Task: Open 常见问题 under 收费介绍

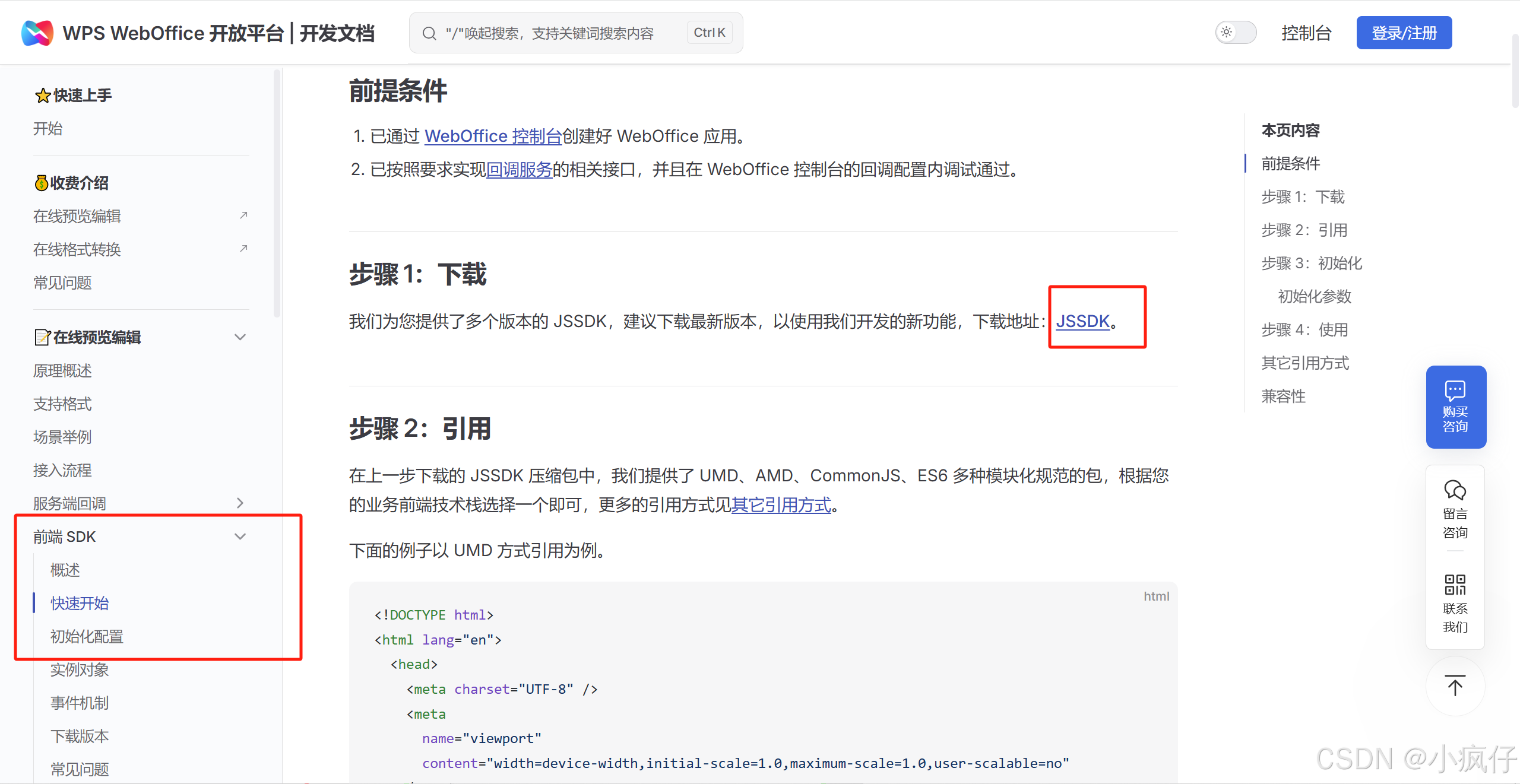Action: [62, 283]
